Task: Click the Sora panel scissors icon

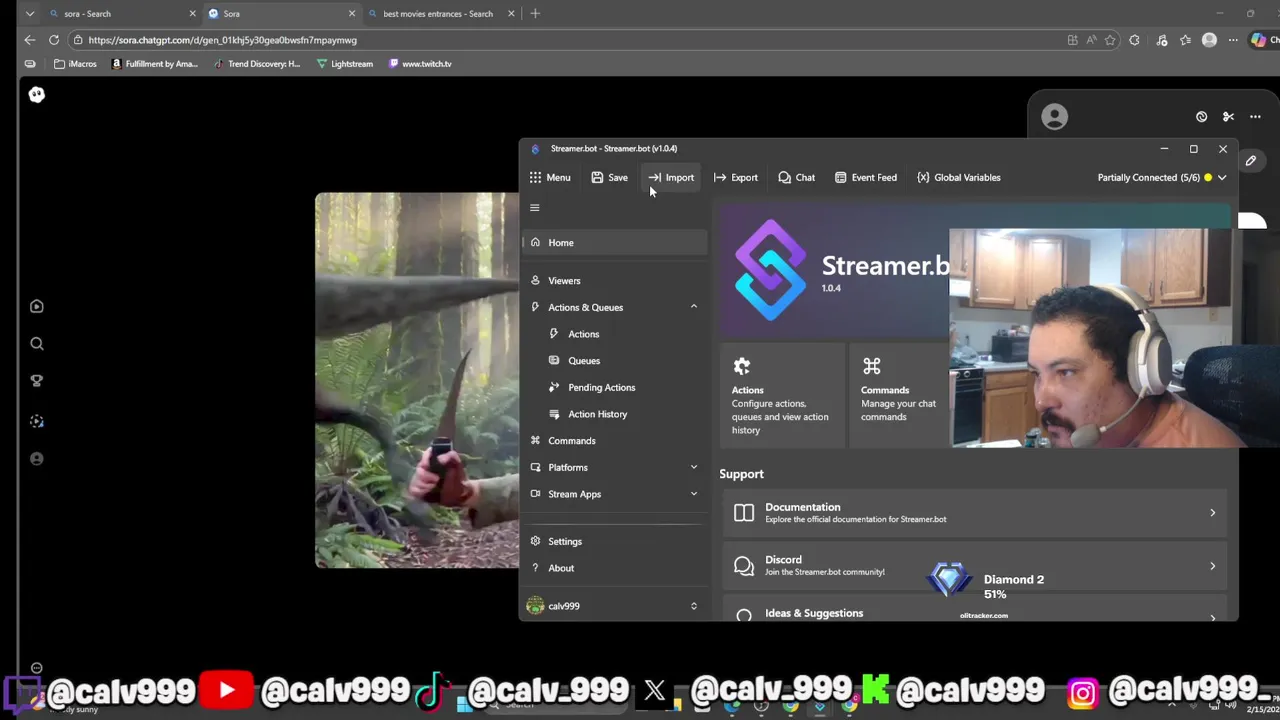Action: click(x=1228, y=117)
